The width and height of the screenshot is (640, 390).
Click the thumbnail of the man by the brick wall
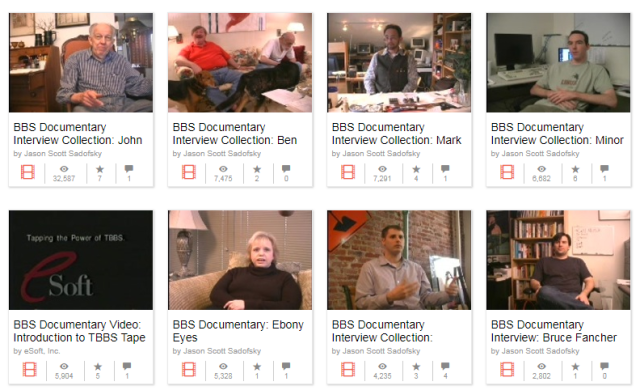[399, 260]
